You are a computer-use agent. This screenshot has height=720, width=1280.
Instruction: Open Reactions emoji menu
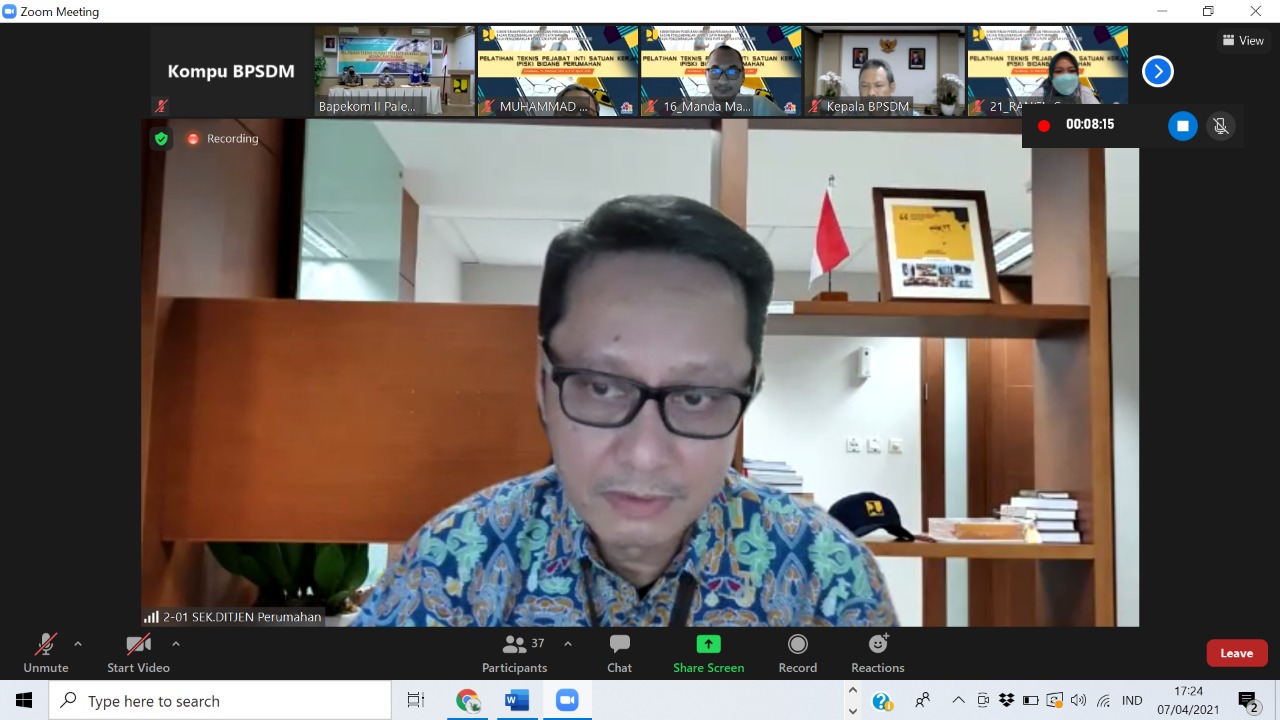point(877,654)
